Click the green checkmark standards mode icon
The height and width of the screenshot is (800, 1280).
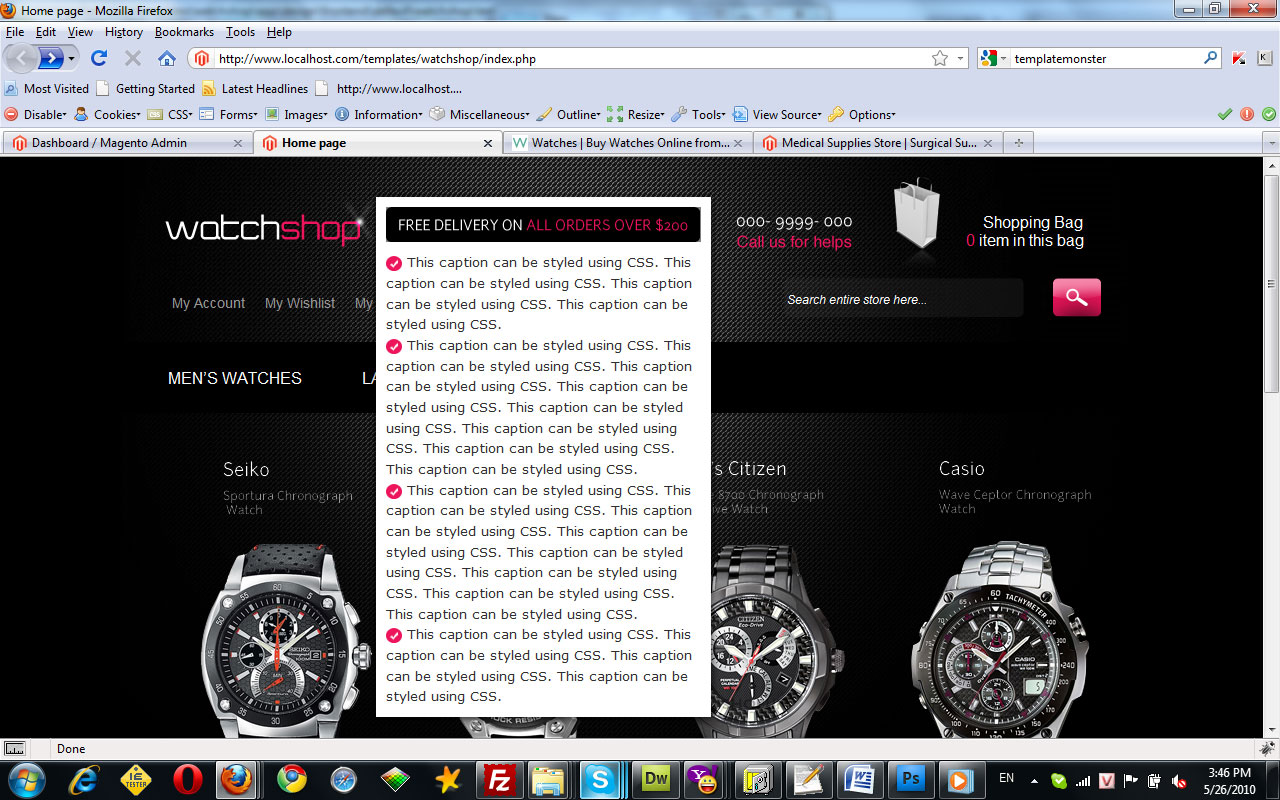point(1225,114)
